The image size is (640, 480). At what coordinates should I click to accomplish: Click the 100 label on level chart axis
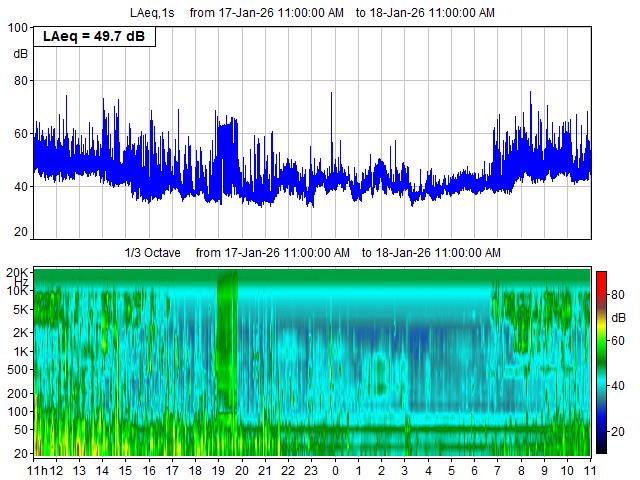(17, 28)
